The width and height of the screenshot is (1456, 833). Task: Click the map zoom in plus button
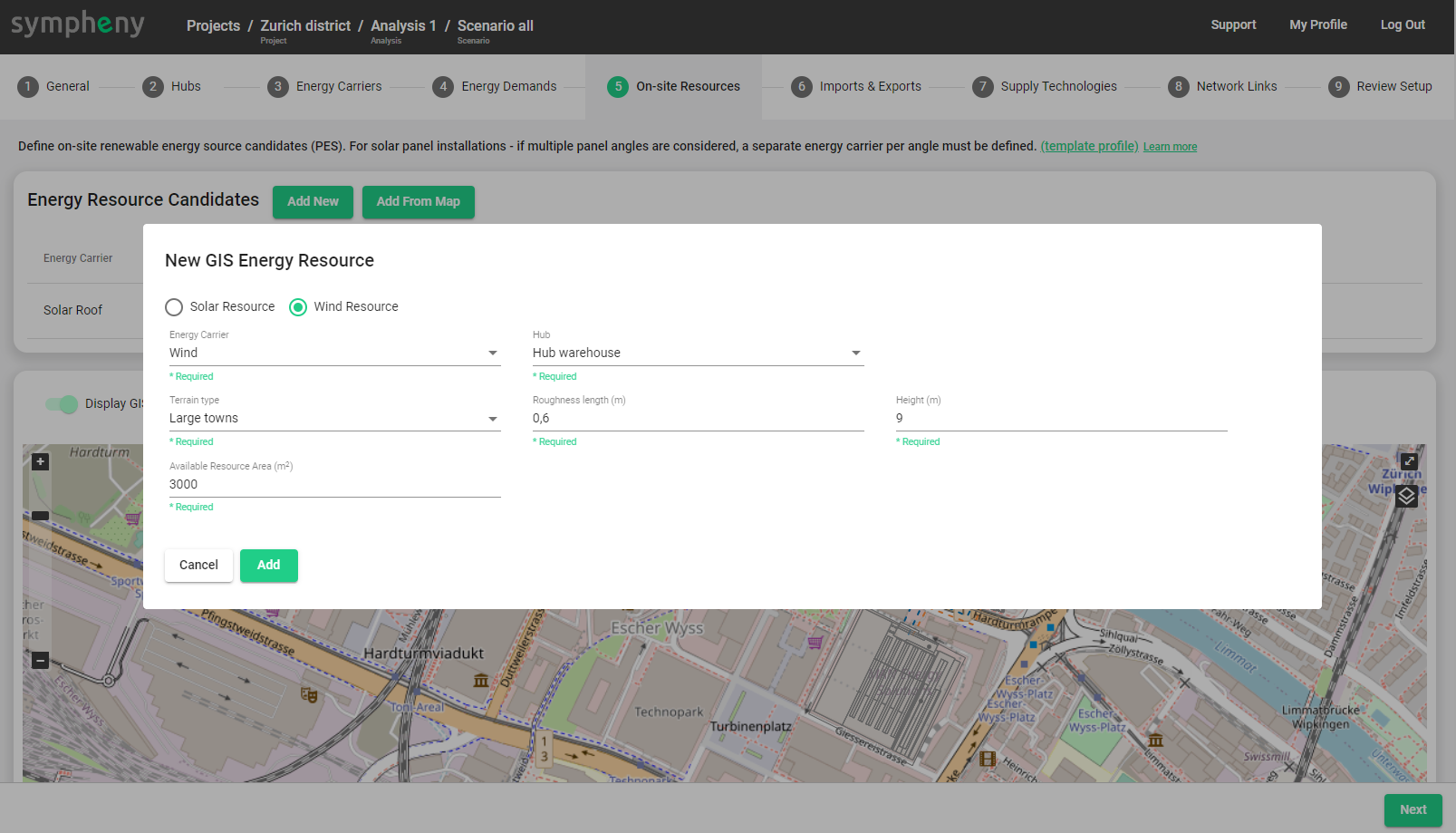click(x=40, y=461)
